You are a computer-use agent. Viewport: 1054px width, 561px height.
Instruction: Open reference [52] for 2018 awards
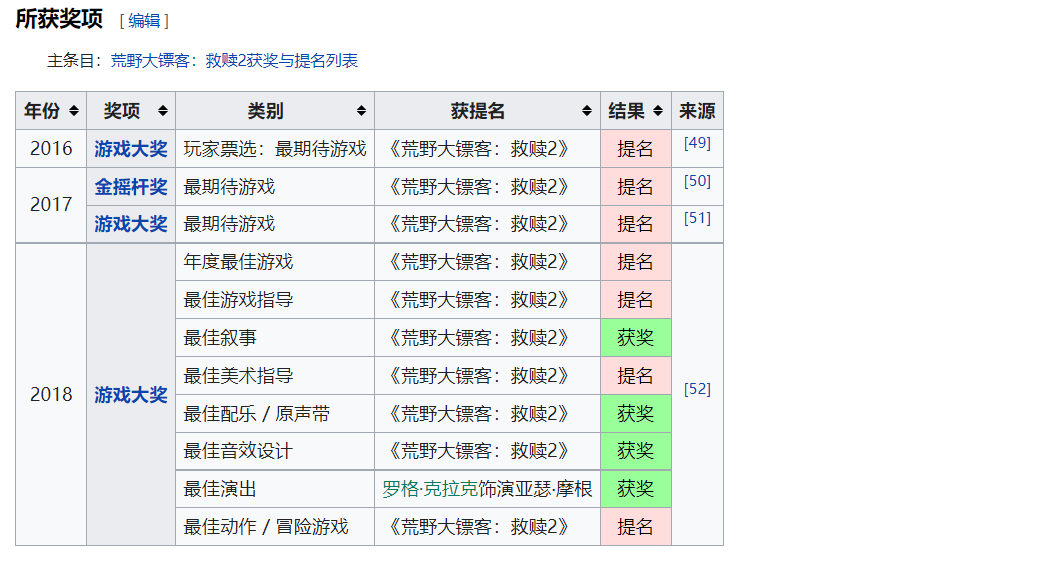point(697,389)
